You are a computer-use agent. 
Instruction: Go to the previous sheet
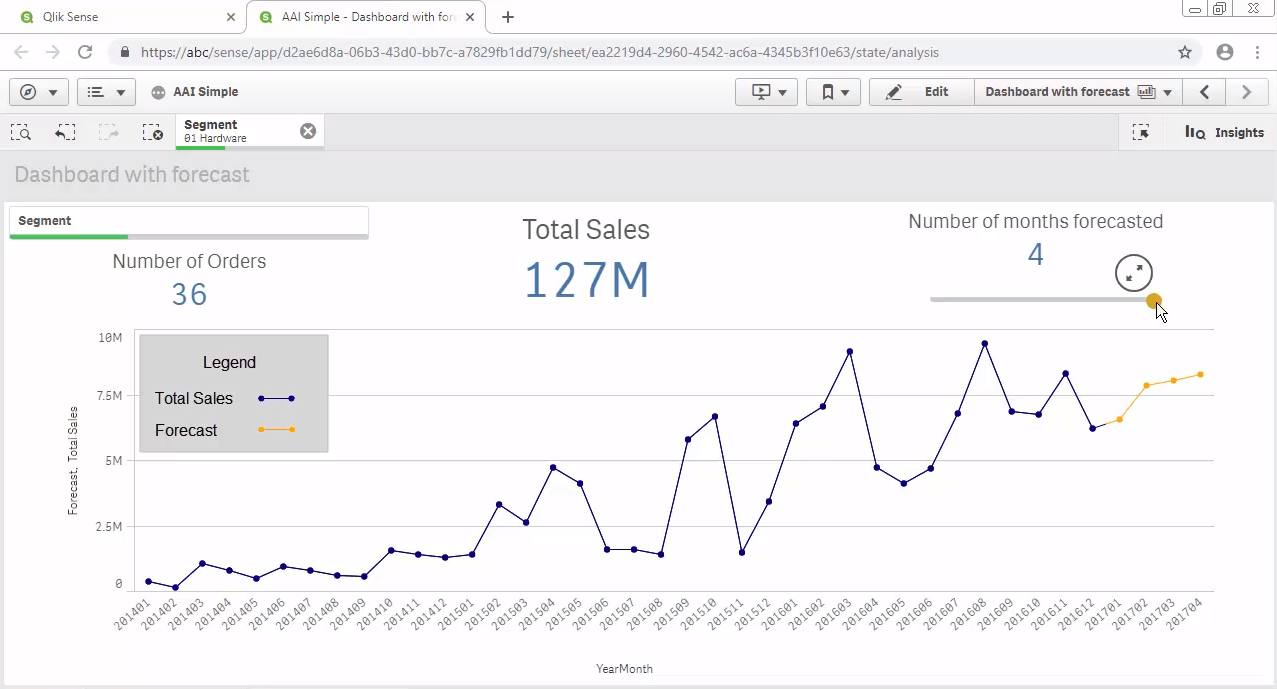point(1205,92)
